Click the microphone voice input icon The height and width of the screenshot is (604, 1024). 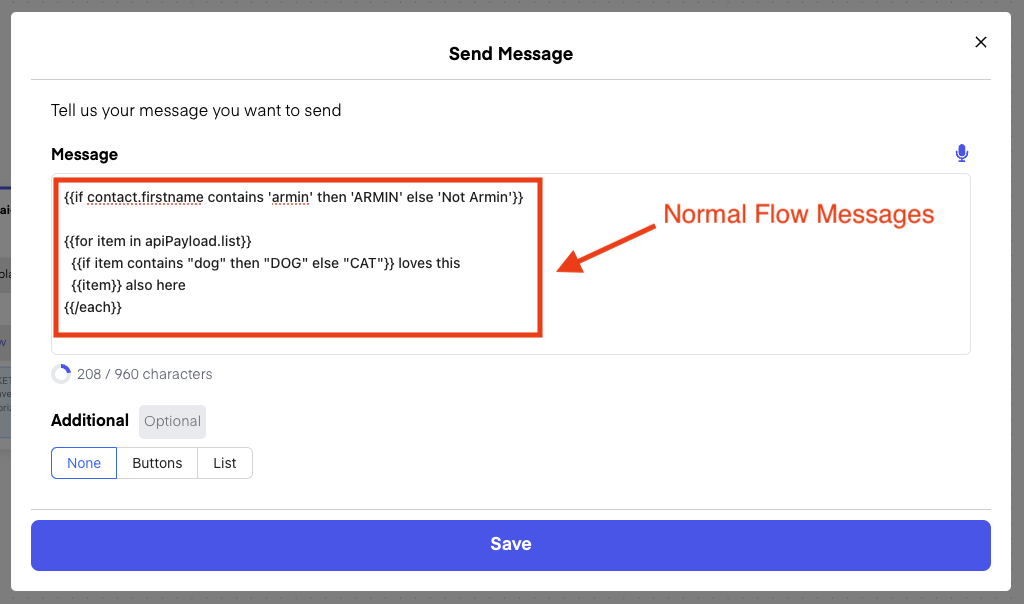(x=961, y=153)
